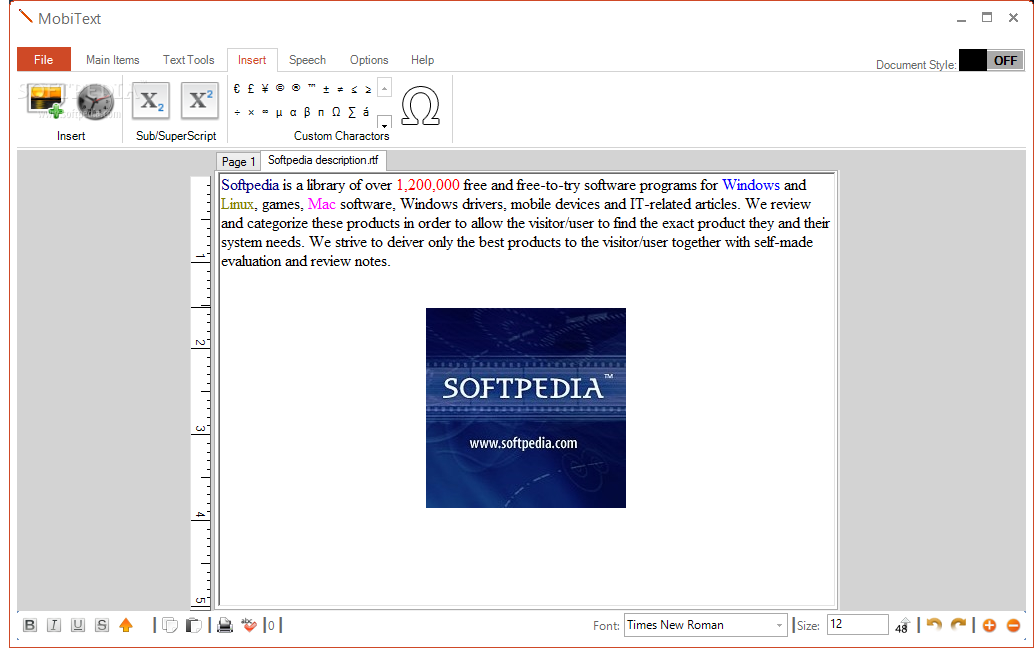The height and width of the screenshot is (648, 1034).
Task: Click the olive 'Linux' word in document
Action: click(x=237, y=204)
